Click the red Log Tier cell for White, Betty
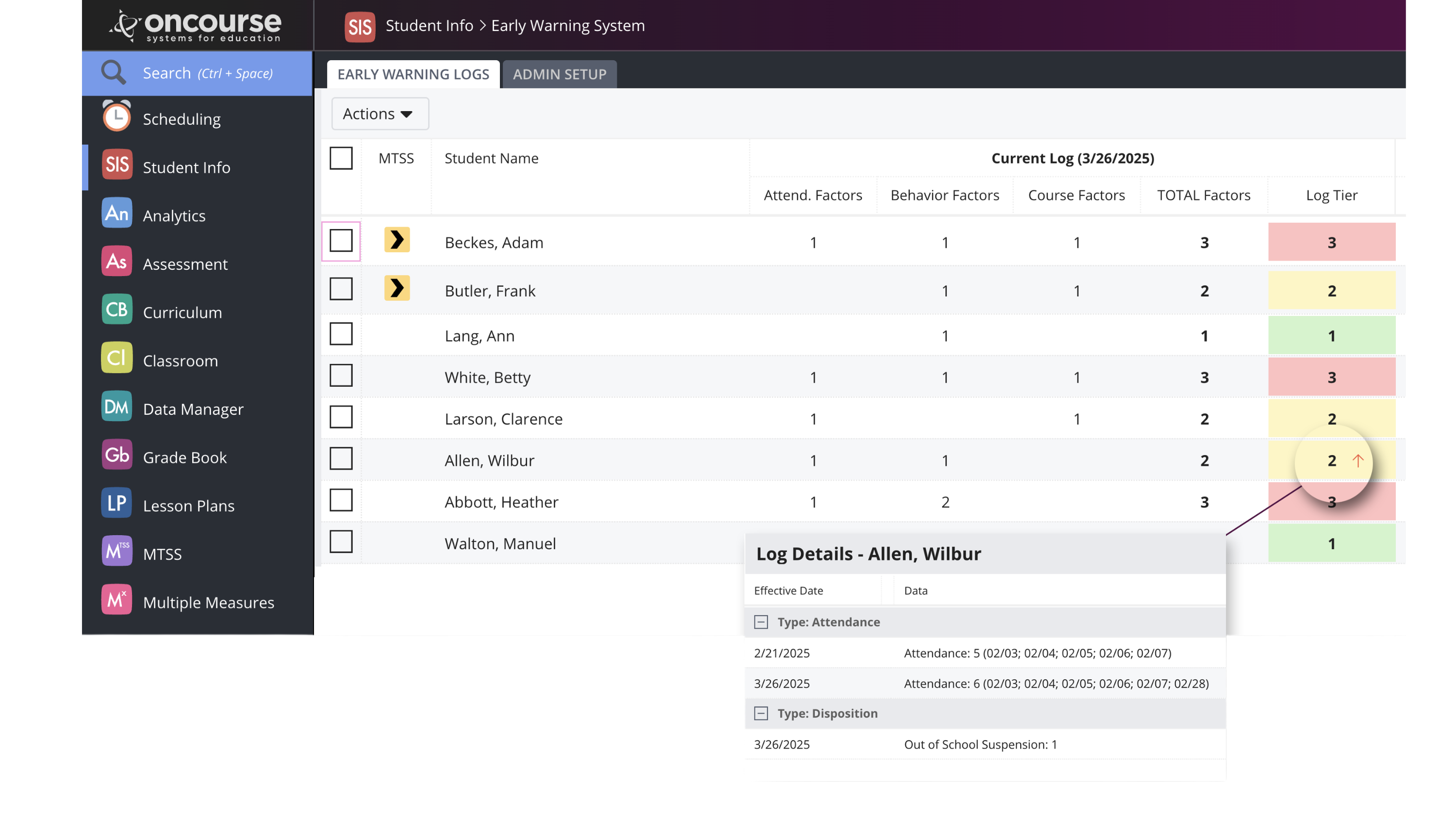1456x819 pixels. pos(1331,377)
